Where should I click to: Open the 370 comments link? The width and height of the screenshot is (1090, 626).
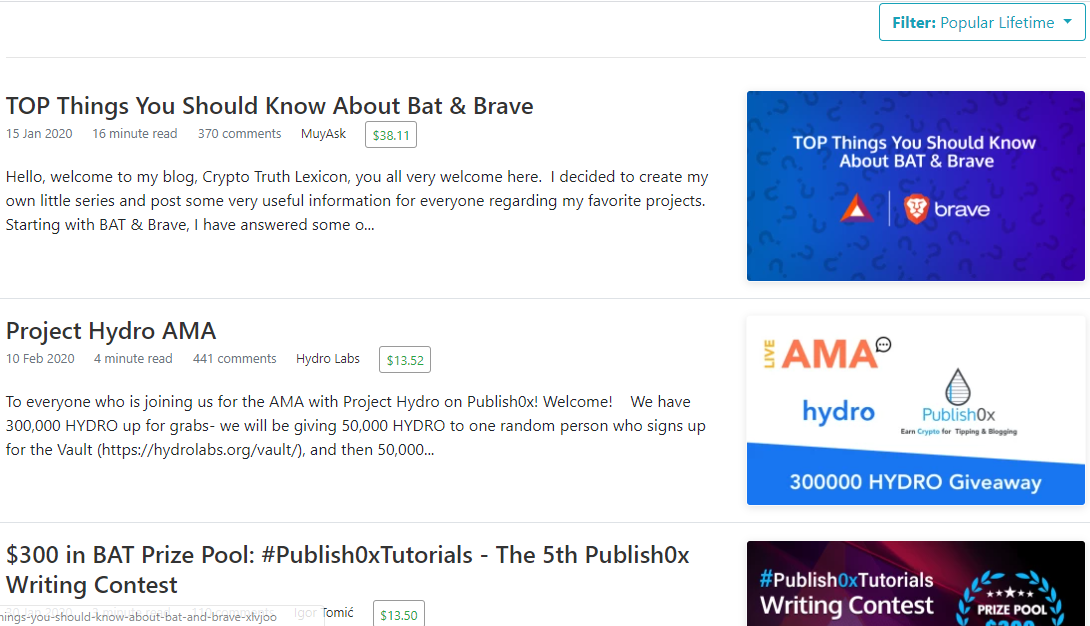pos(239,133)
